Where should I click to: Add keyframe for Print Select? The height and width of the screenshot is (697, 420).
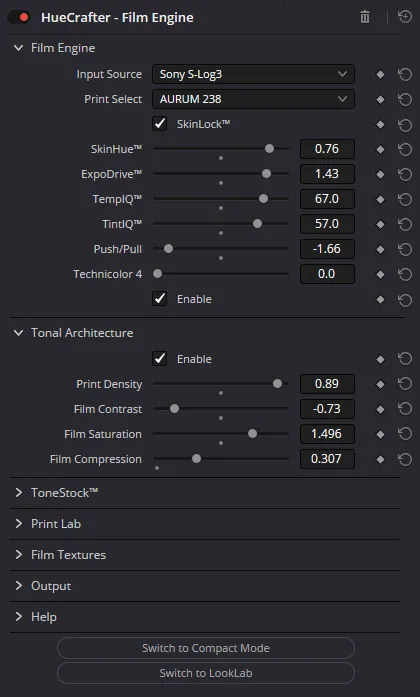coord(380,100)
